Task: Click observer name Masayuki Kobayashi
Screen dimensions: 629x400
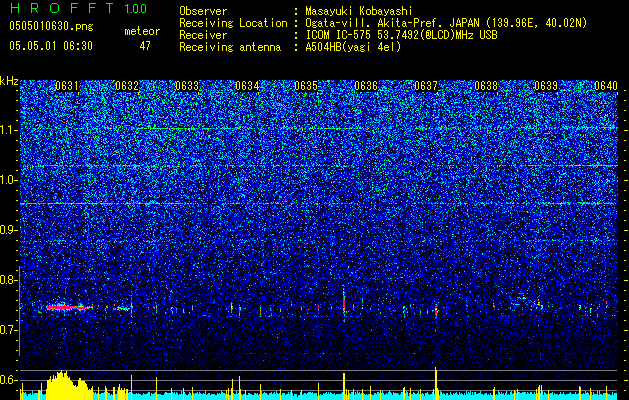Action: click(359, 11)
